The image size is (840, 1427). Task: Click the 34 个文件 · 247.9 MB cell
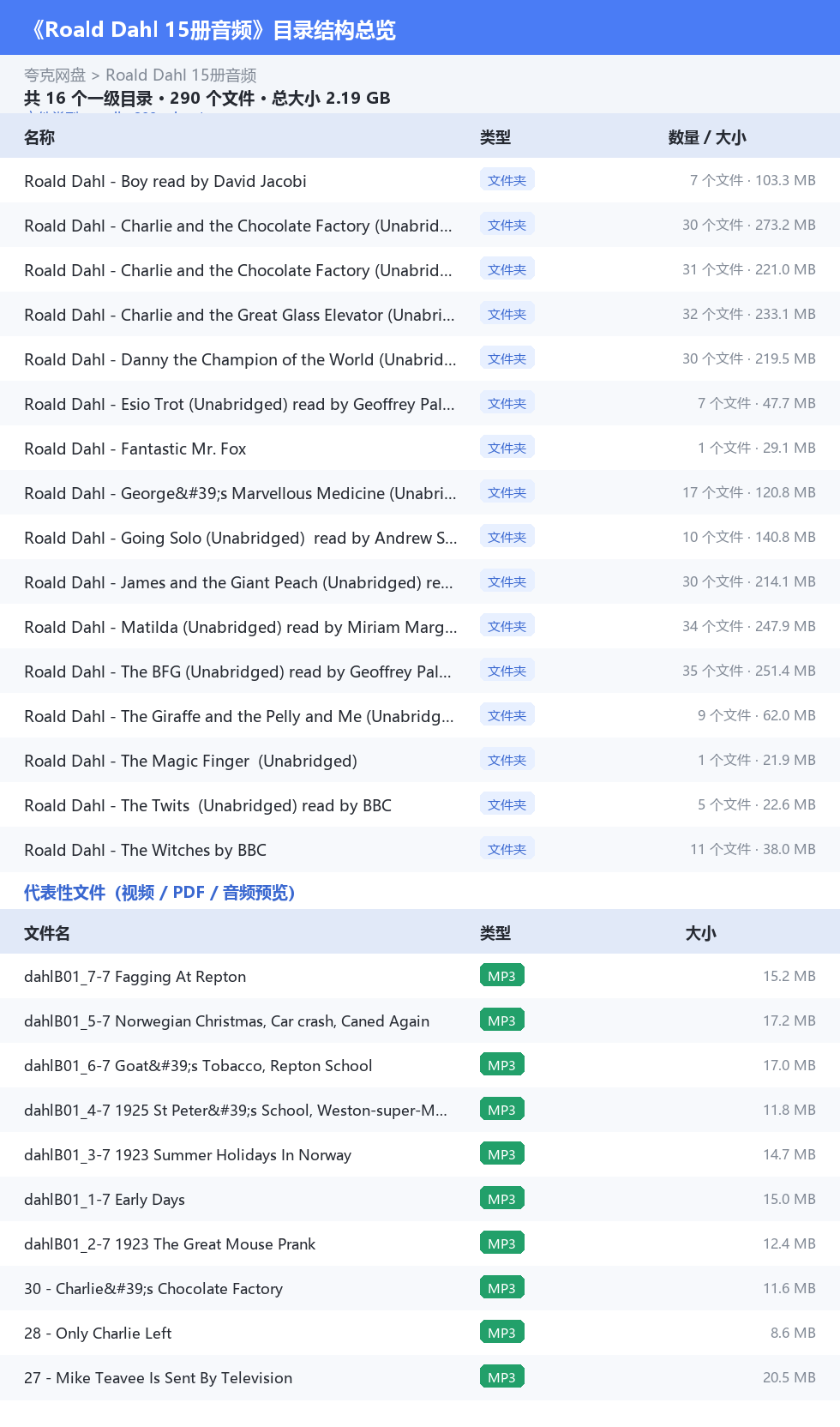coord(749,626)
